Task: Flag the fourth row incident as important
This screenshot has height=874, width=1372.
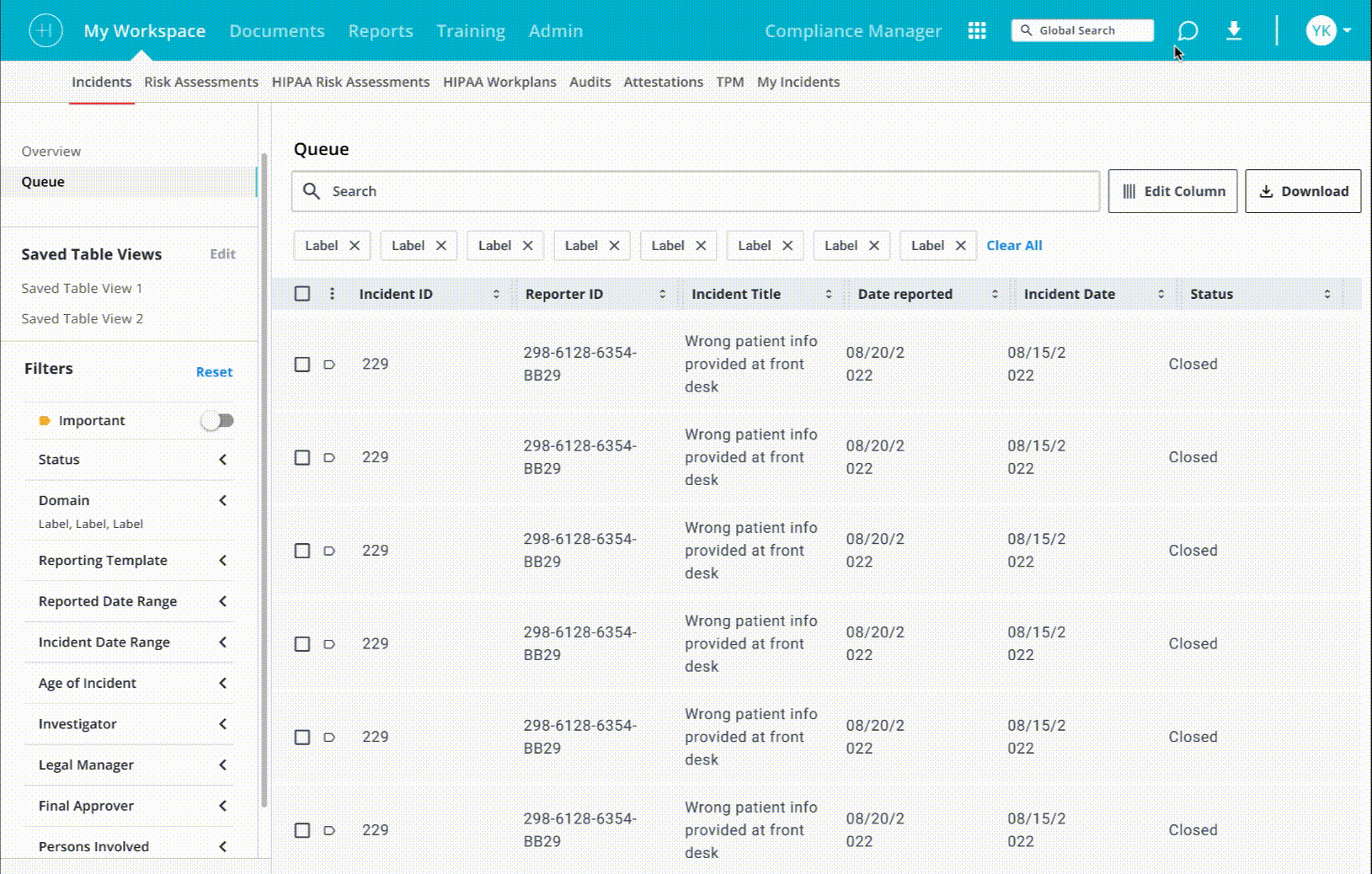Action: (329, 644)
